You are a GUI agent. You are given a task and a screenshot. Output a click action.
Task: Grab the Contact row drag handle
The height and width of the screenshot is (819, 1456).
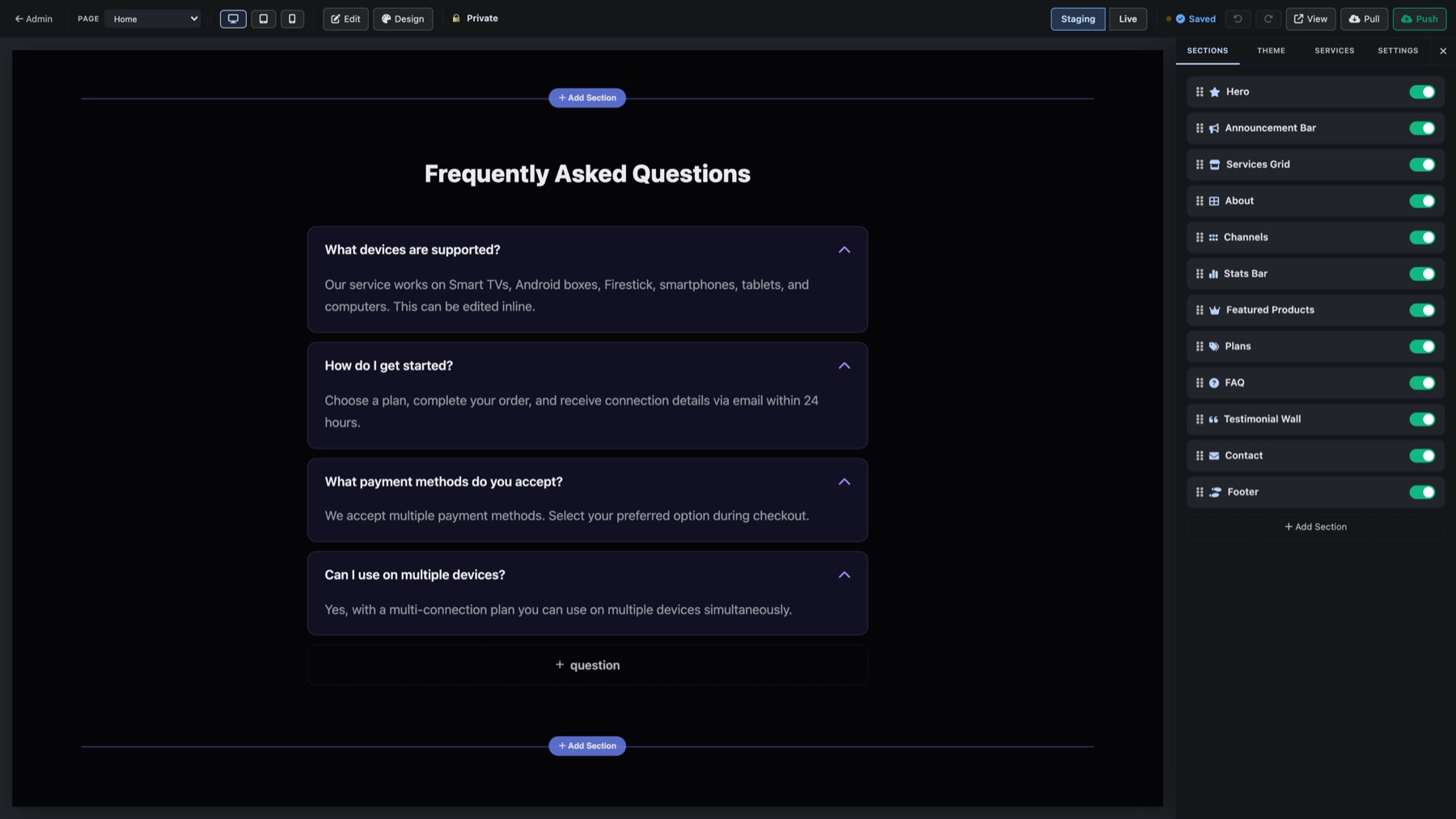tap(1200, 456)
